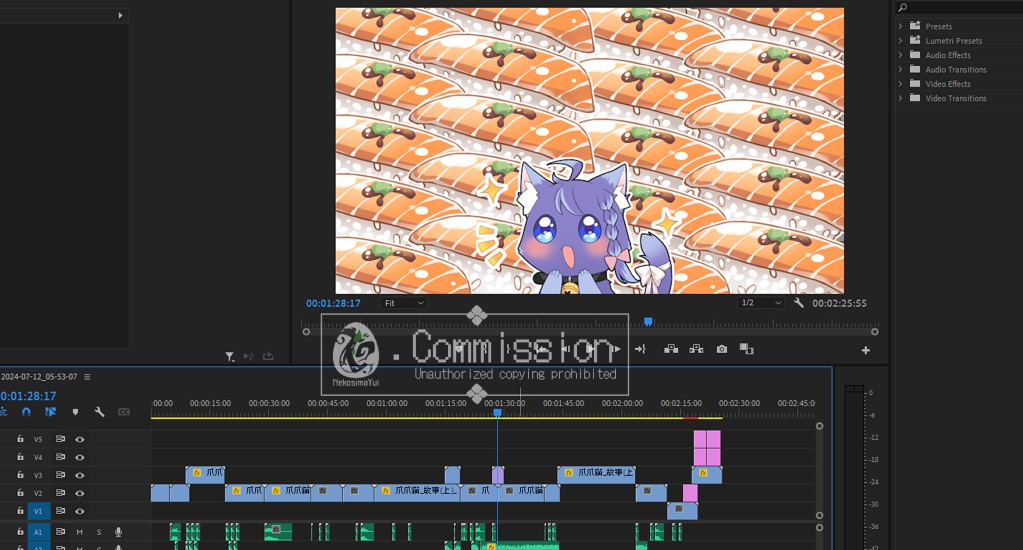Click left handle of monitor zoom scrollbar
The image size is (1023, 550).
tap(306, 331)
